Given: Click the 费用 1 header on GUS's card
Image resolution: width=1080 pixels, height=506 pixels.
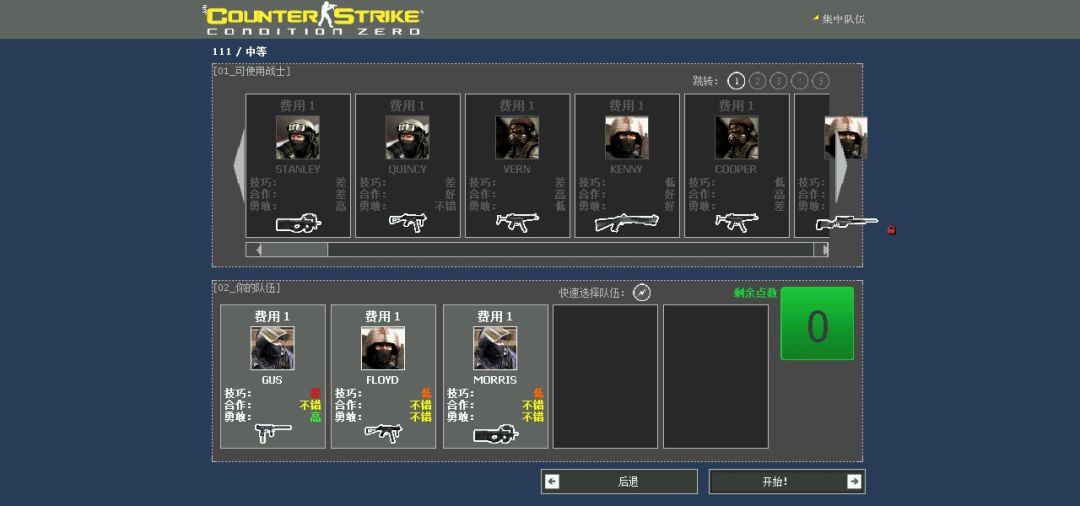Looking at the screenshot, I should pyautogui.click(x=272, y=317).
